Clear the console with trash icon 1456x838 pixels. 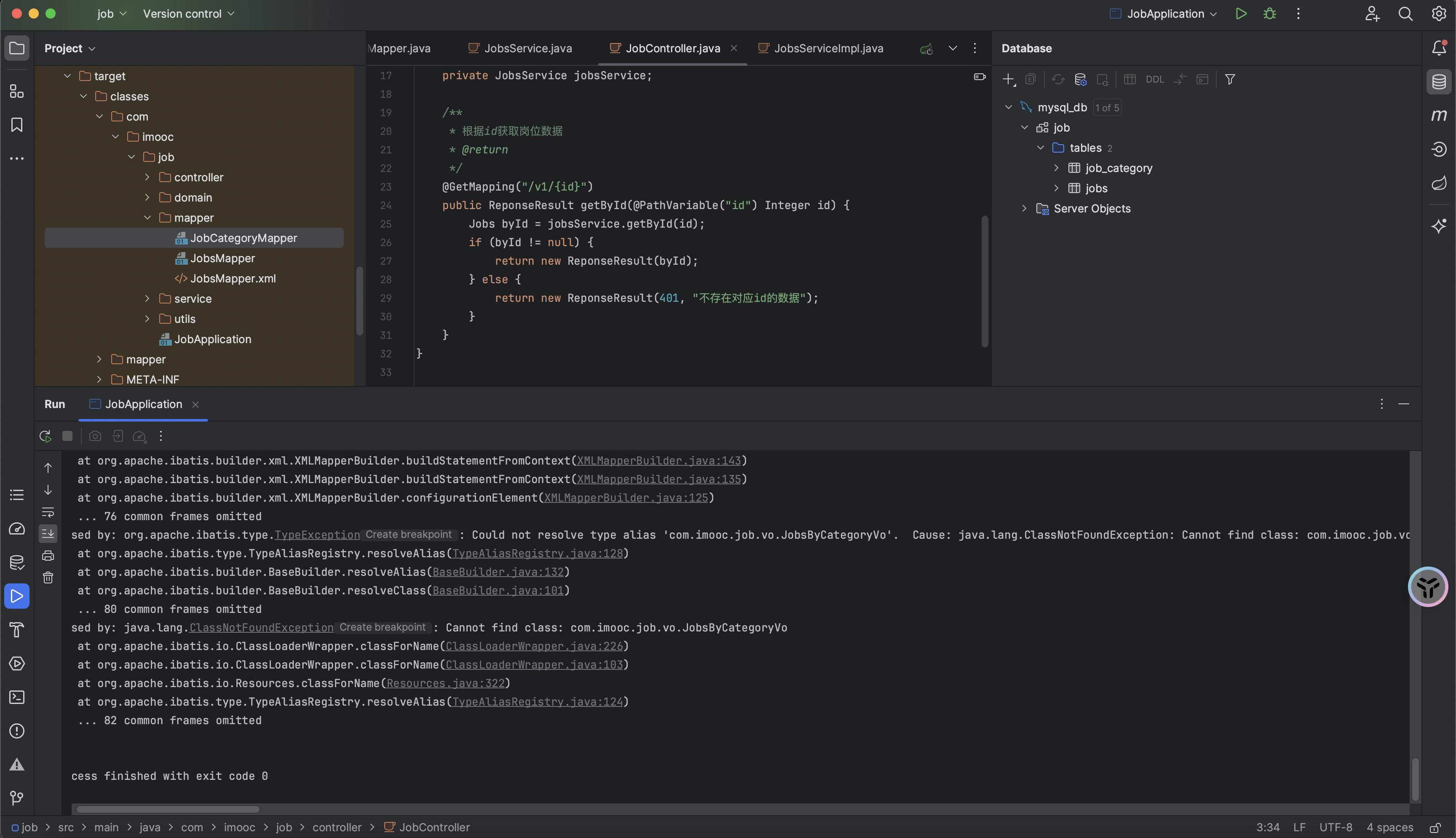[x=48, y=577]
